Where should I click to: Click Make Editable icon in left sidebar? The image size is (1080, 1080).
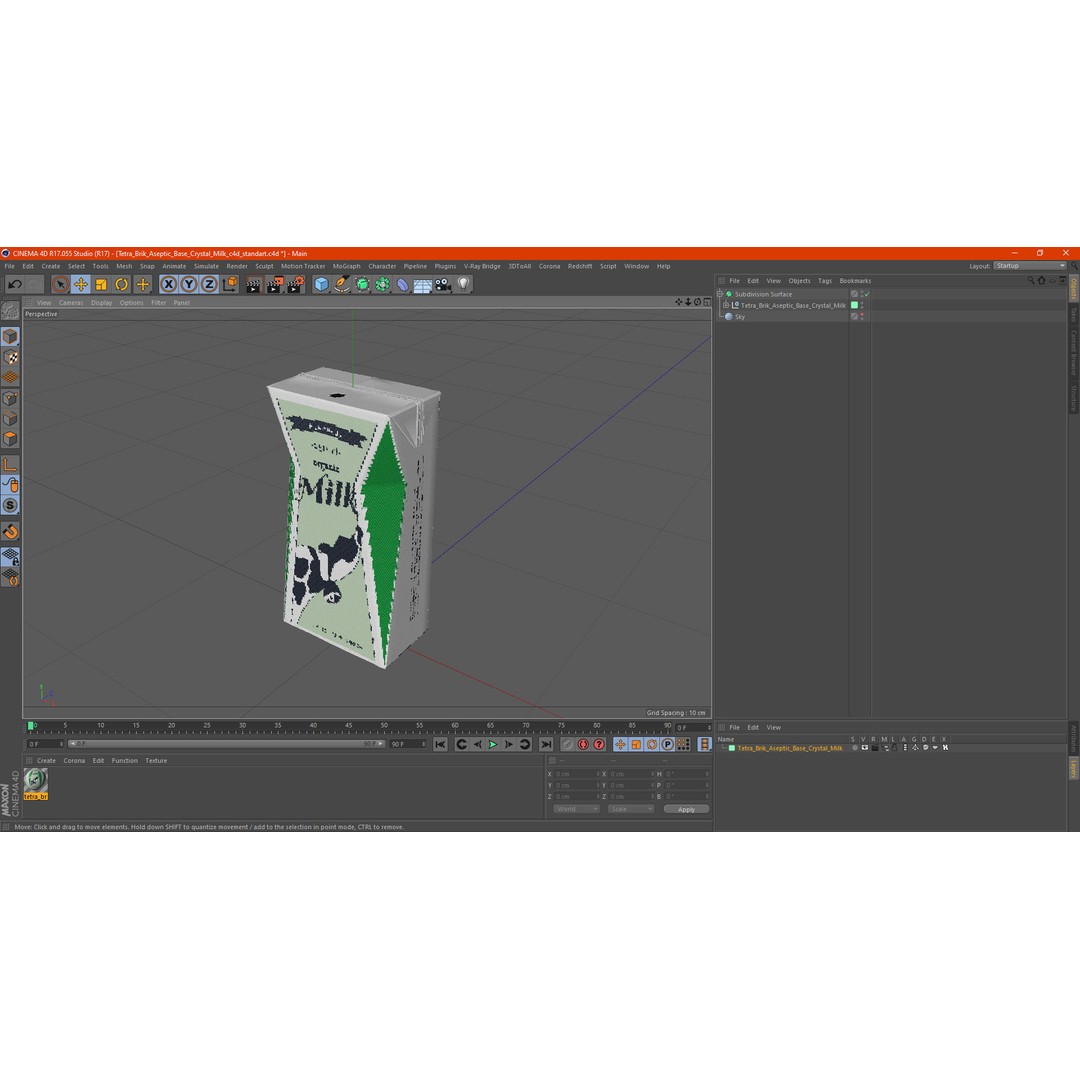pos(10,311)
